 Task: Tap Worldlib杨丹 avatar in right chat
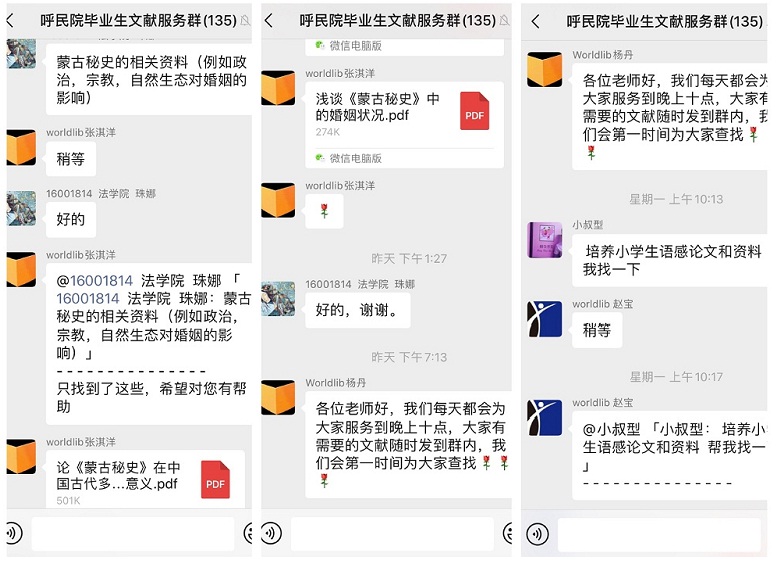pos(545,70)
